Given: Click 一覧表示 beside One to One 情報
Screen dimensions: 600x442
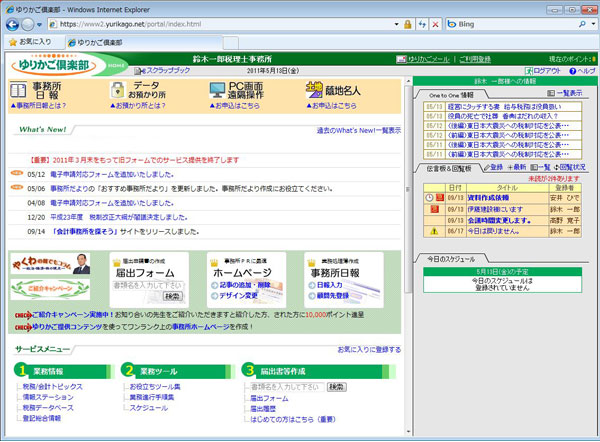Looking at the screenshot, I should (x=565, y=93).
